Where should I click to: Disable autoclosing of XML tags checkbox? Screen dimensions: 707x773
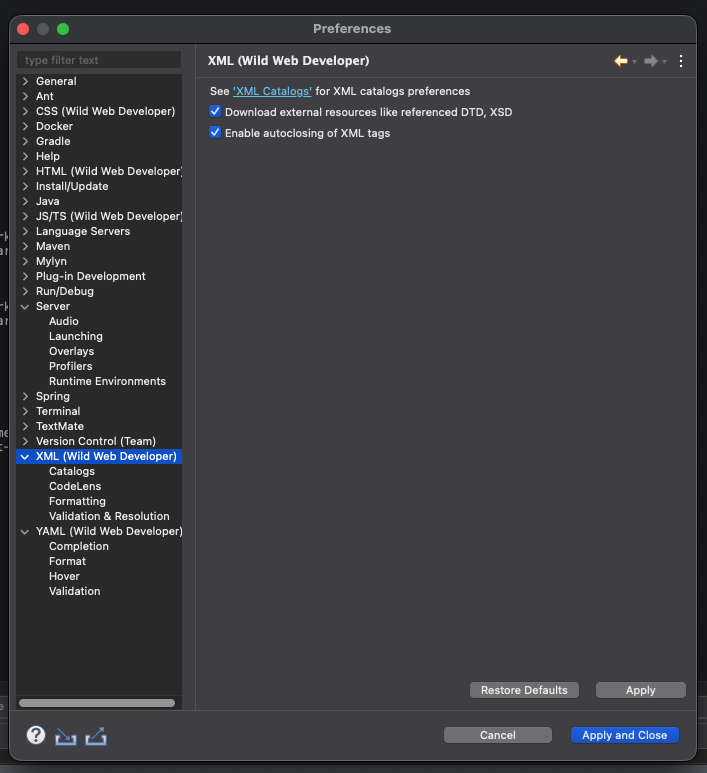(x=215, y=132)
